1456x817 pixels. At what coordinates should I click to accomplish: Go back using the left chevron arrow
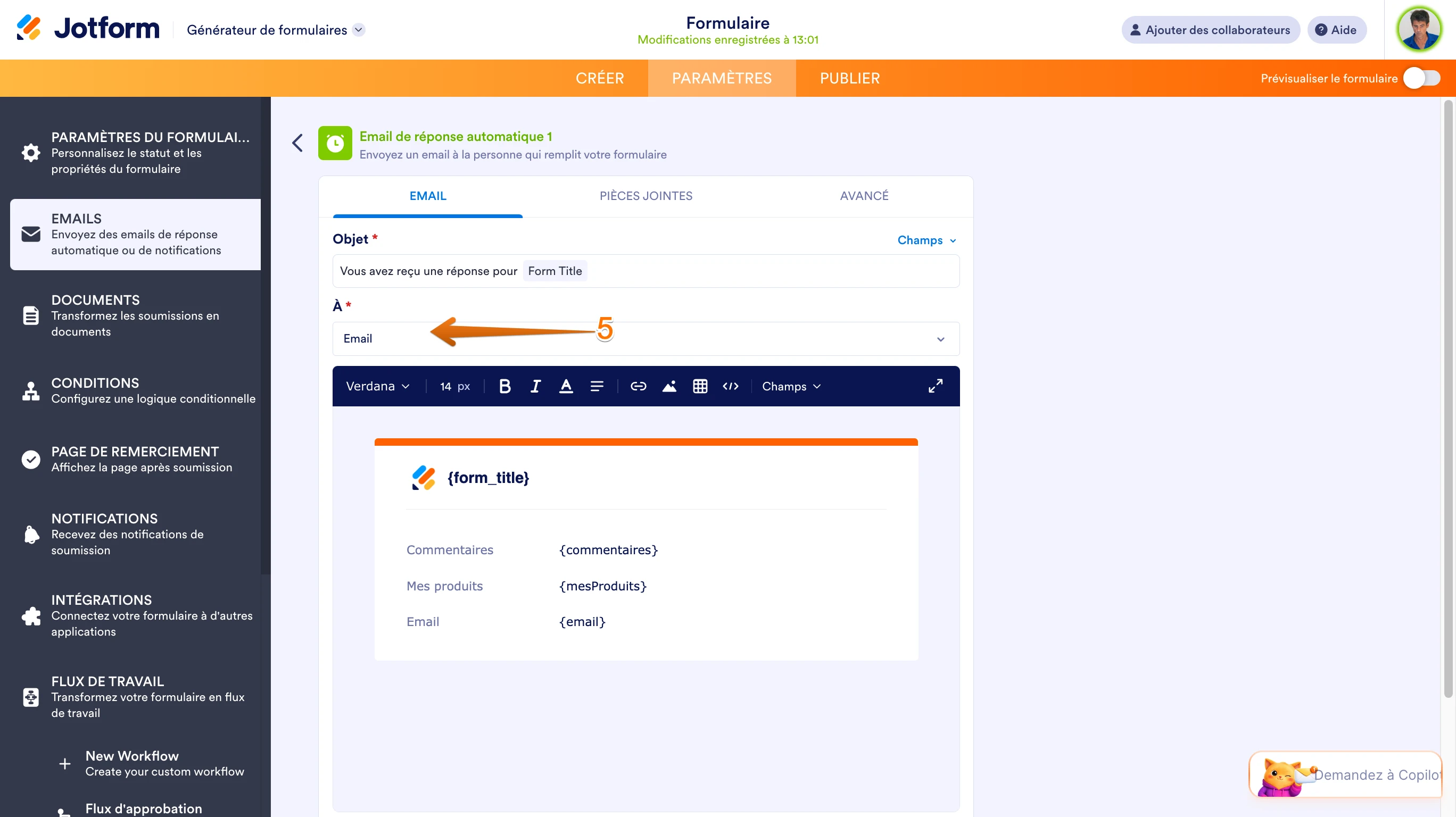tap(298, 143)
